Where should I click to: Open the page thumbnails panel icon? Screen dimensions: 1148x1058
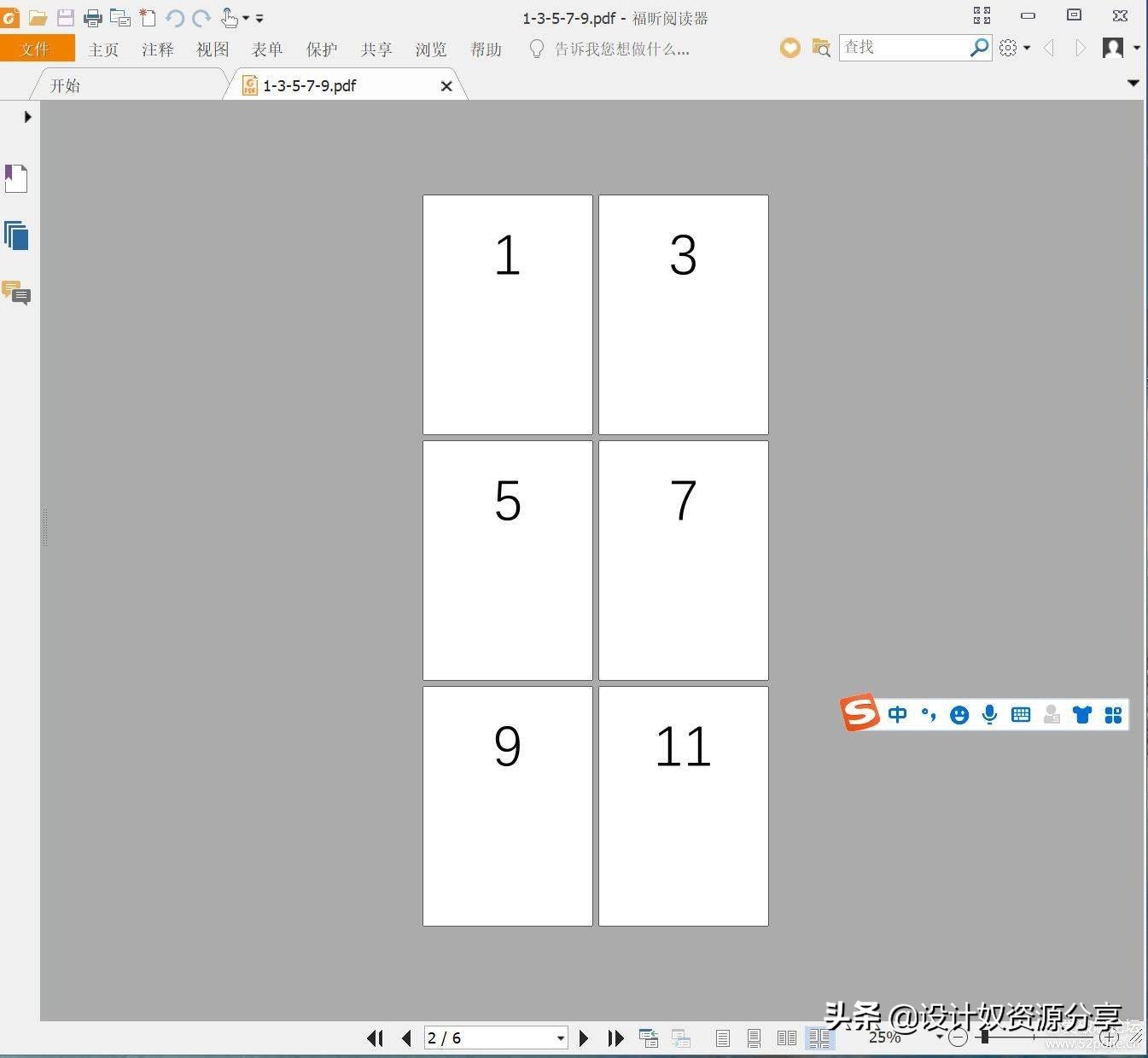[16, 235]
